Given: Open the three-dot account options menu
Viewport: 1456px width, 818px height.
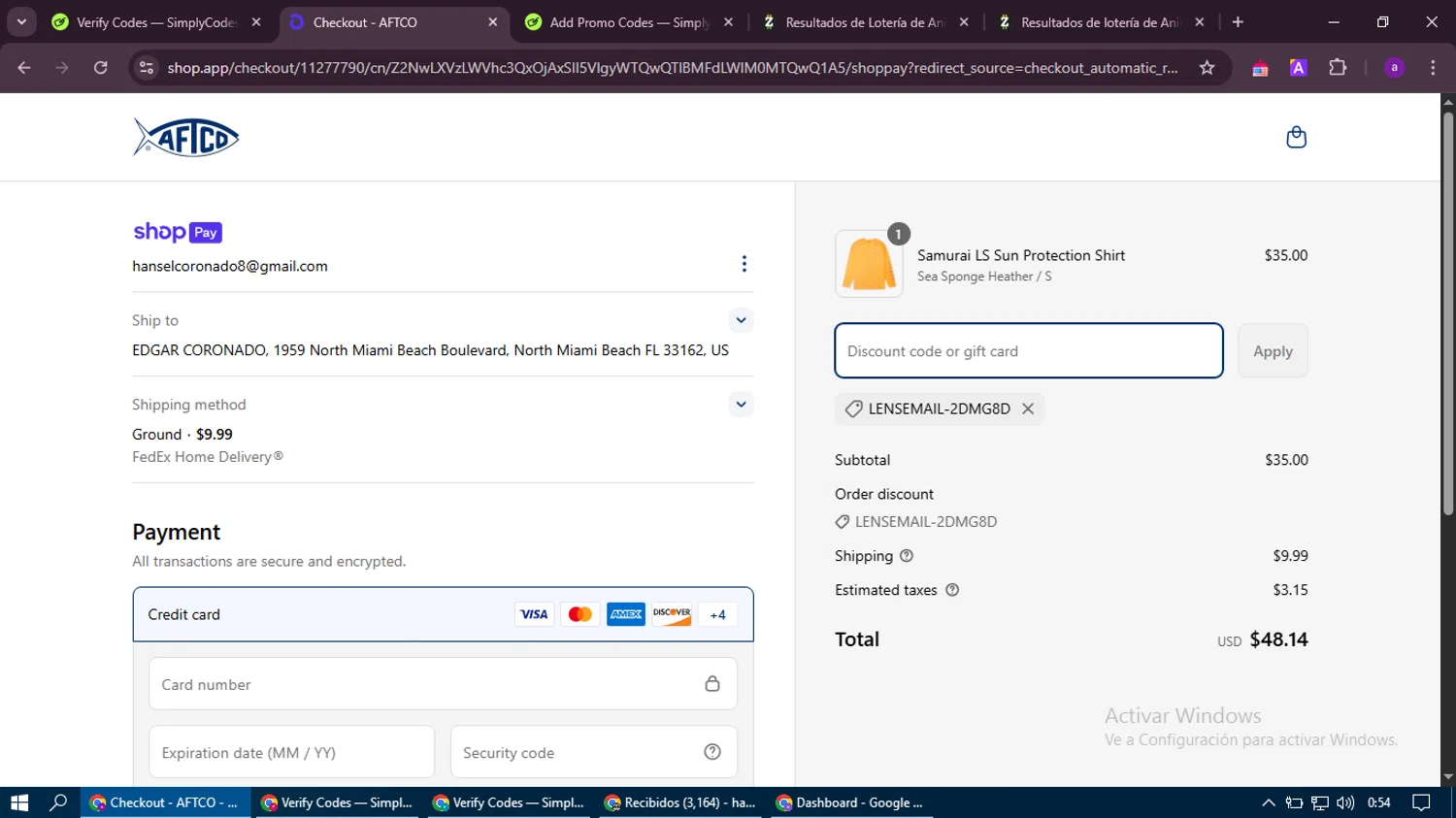Looking at the screenshot, I should click(x=744, y=264).
